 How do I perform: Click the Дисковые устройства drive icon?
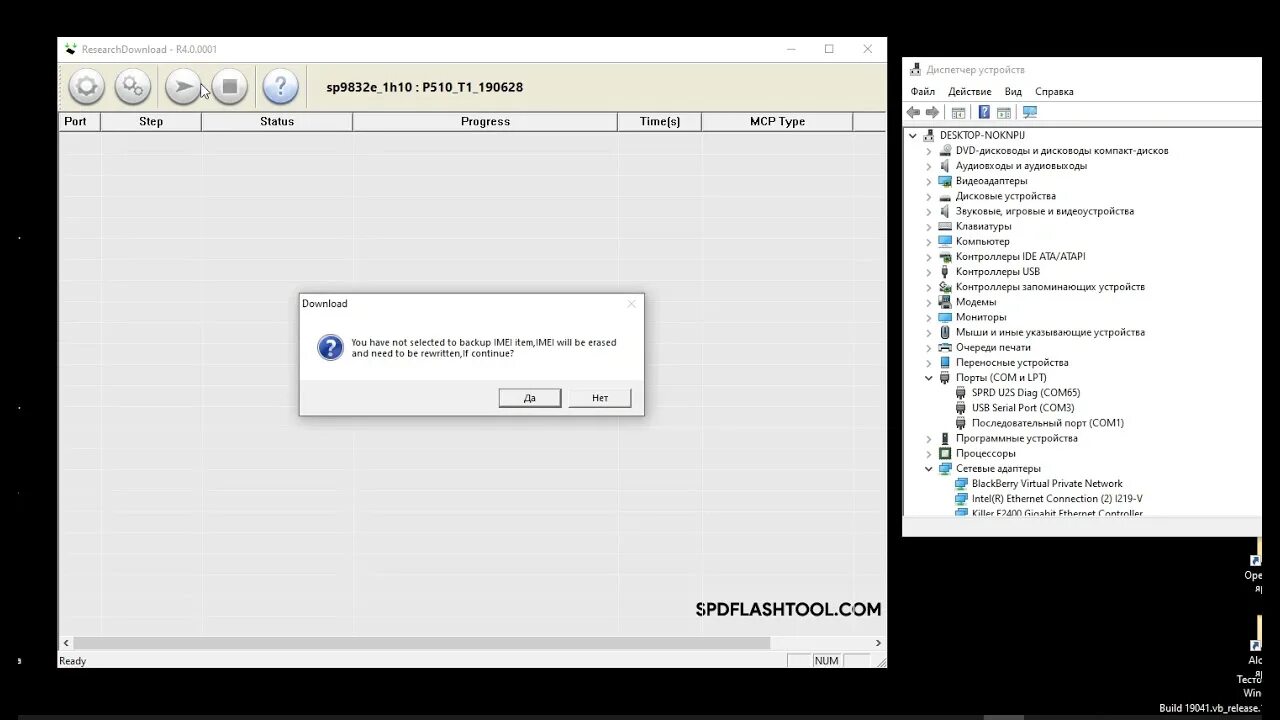[x=945, y=196]
